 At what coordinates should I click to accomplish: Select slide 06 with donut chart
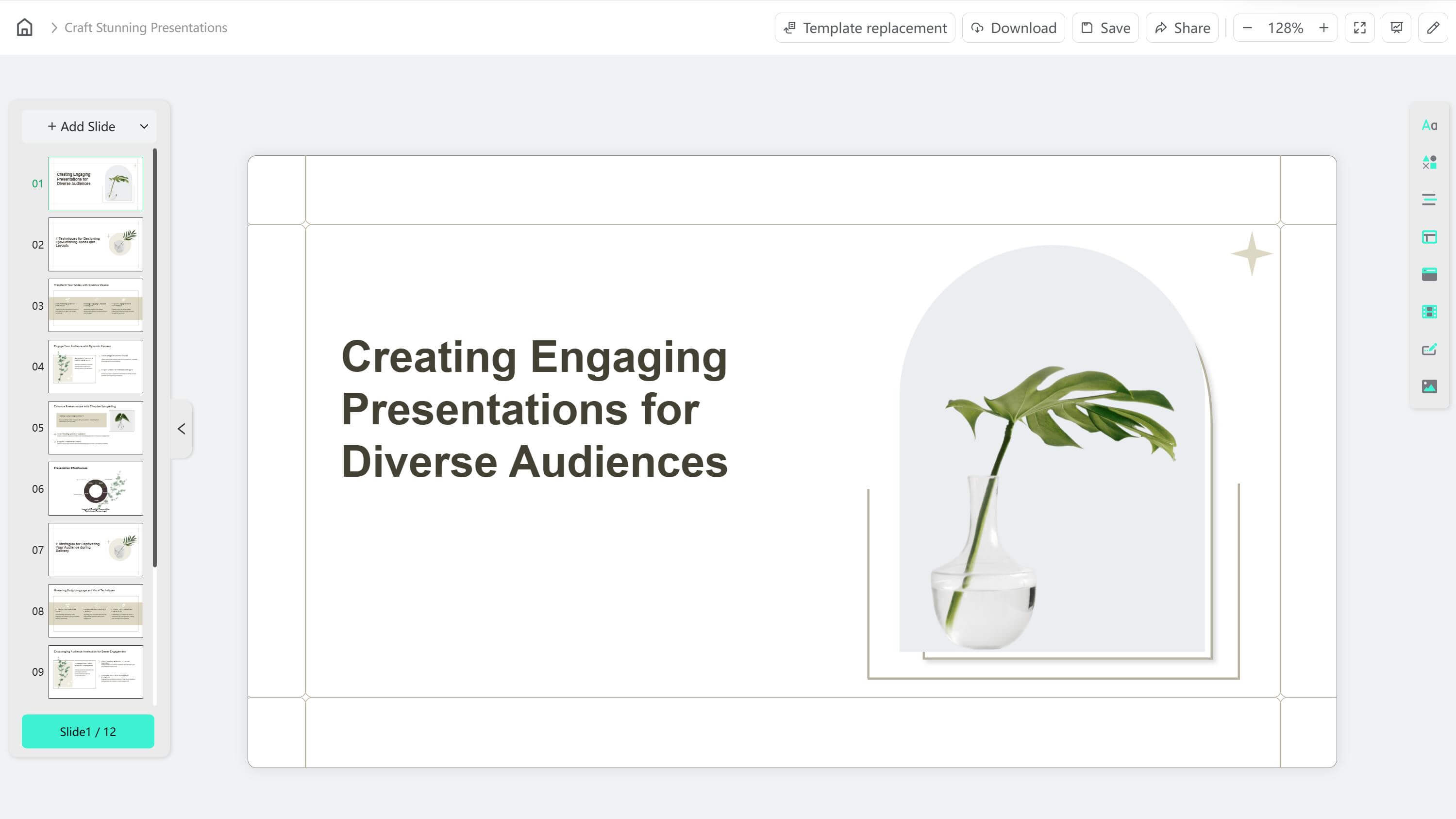(x=96, y=488)
